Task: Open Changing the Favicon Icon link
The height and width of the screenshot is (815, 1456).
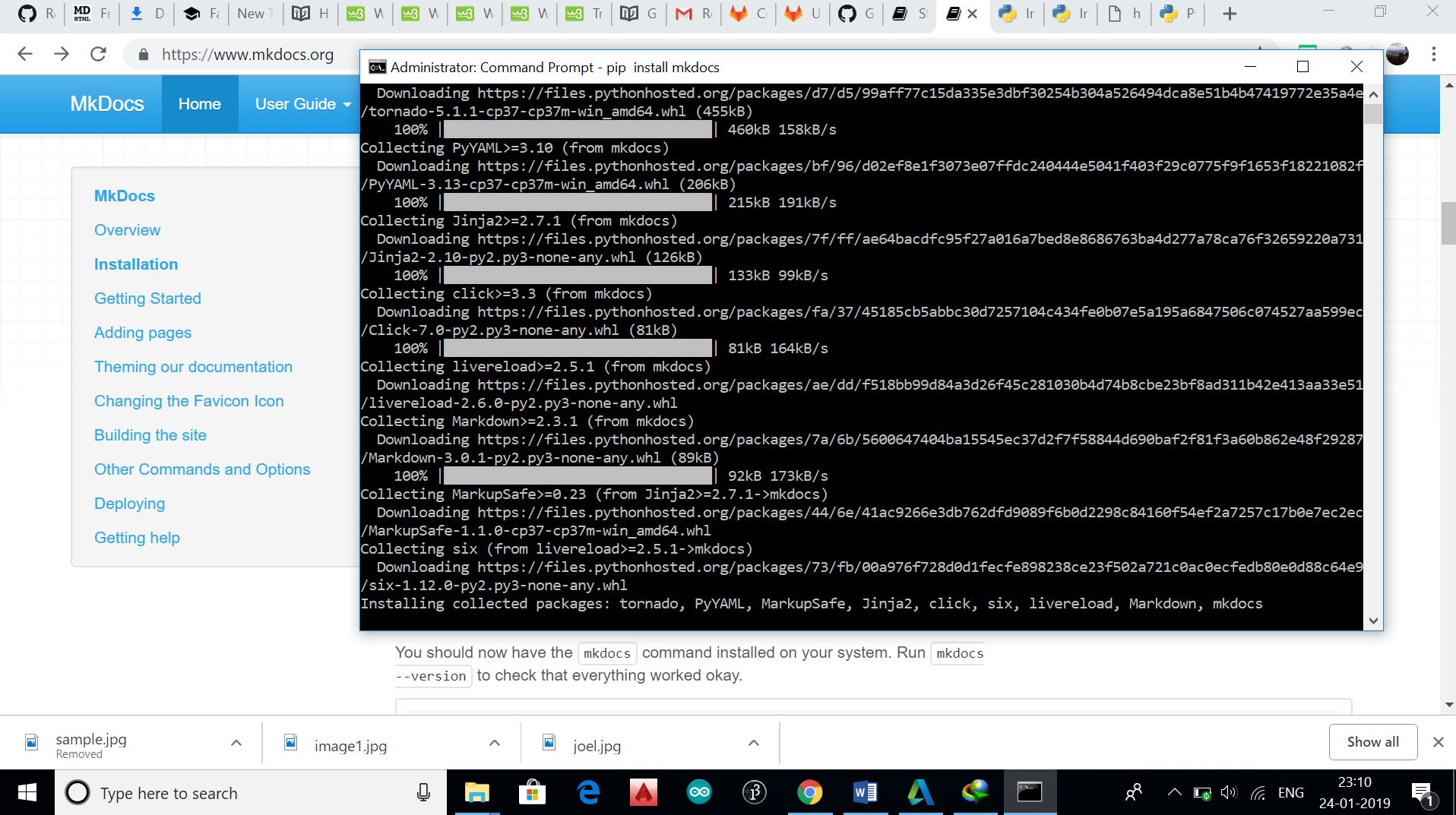Action: coord(189,401)
